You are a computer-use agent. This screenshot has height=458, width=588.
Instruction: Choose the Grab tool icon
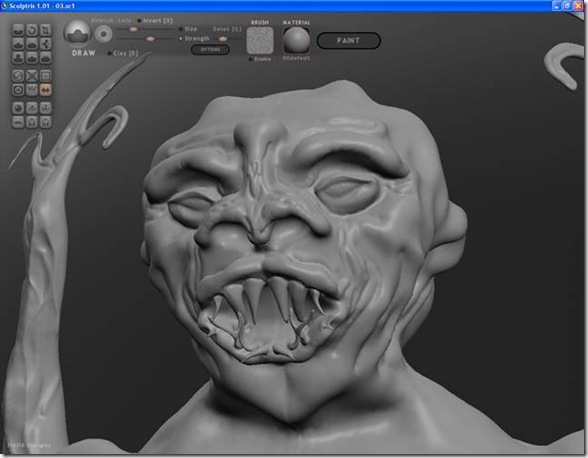point(45,44)
